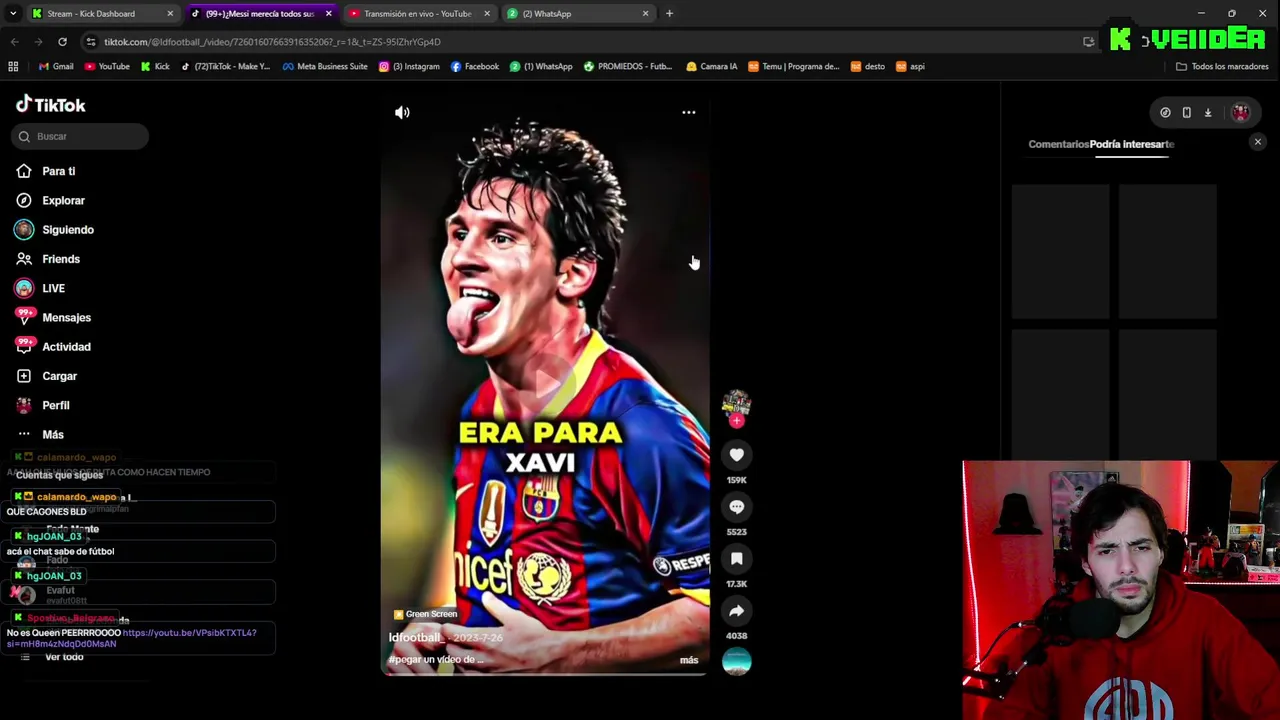Viewport: 1280px width, 720px height.
Task: Open Kick bookmark
Action: coord(155,67)
